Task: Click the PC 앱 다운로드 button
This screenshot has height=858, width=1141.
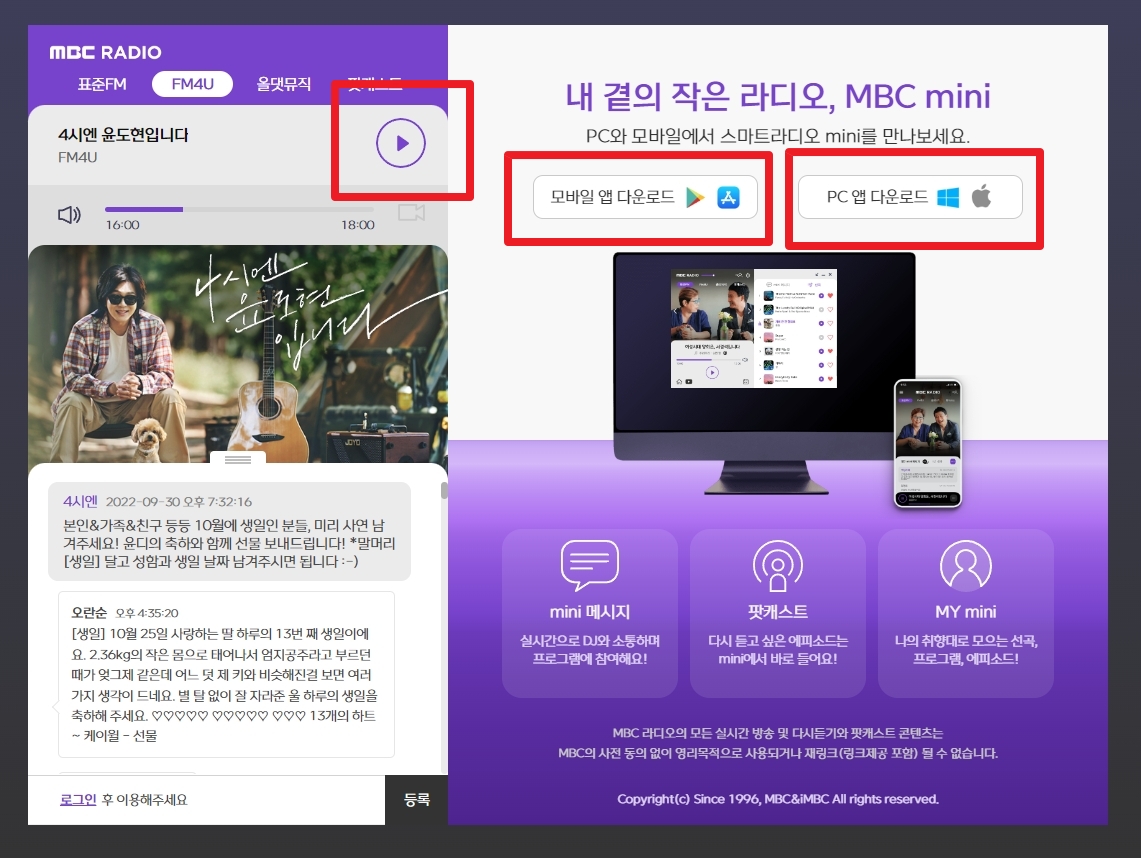Action: pyautogui.click(x=910, y=197)
